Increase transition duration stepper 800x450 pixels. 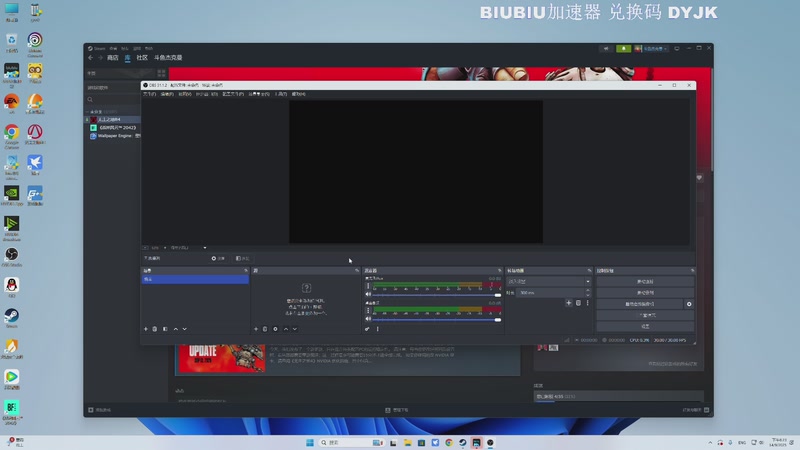588,291
